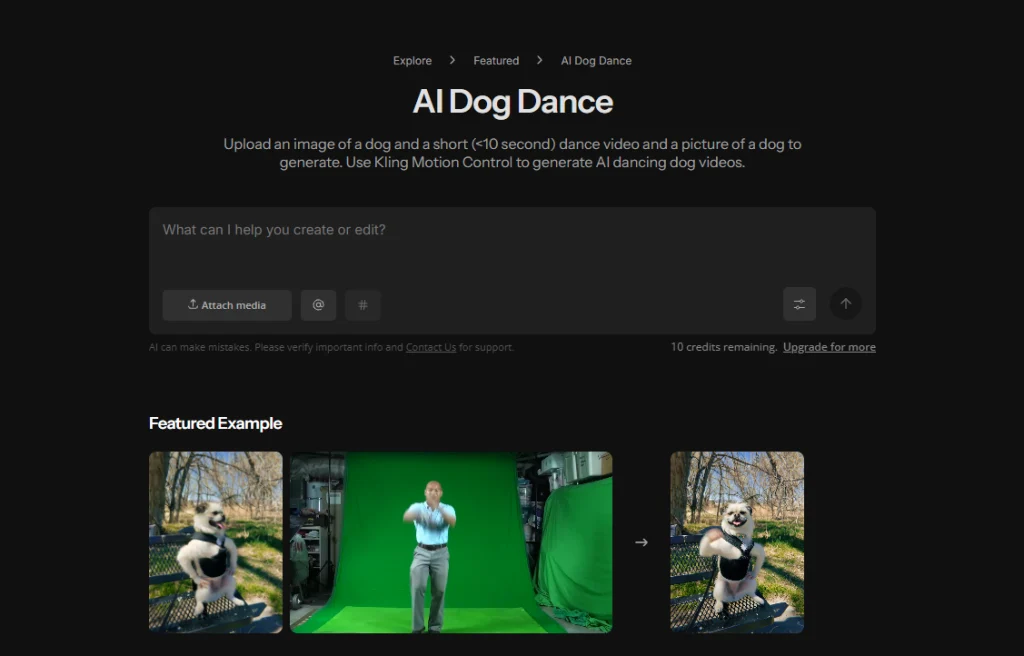Image resolution: width=1024 pixels, height=656 pixels.
Task: Click the 'Upload an image of a dog' description
Action: click(512, 153)
